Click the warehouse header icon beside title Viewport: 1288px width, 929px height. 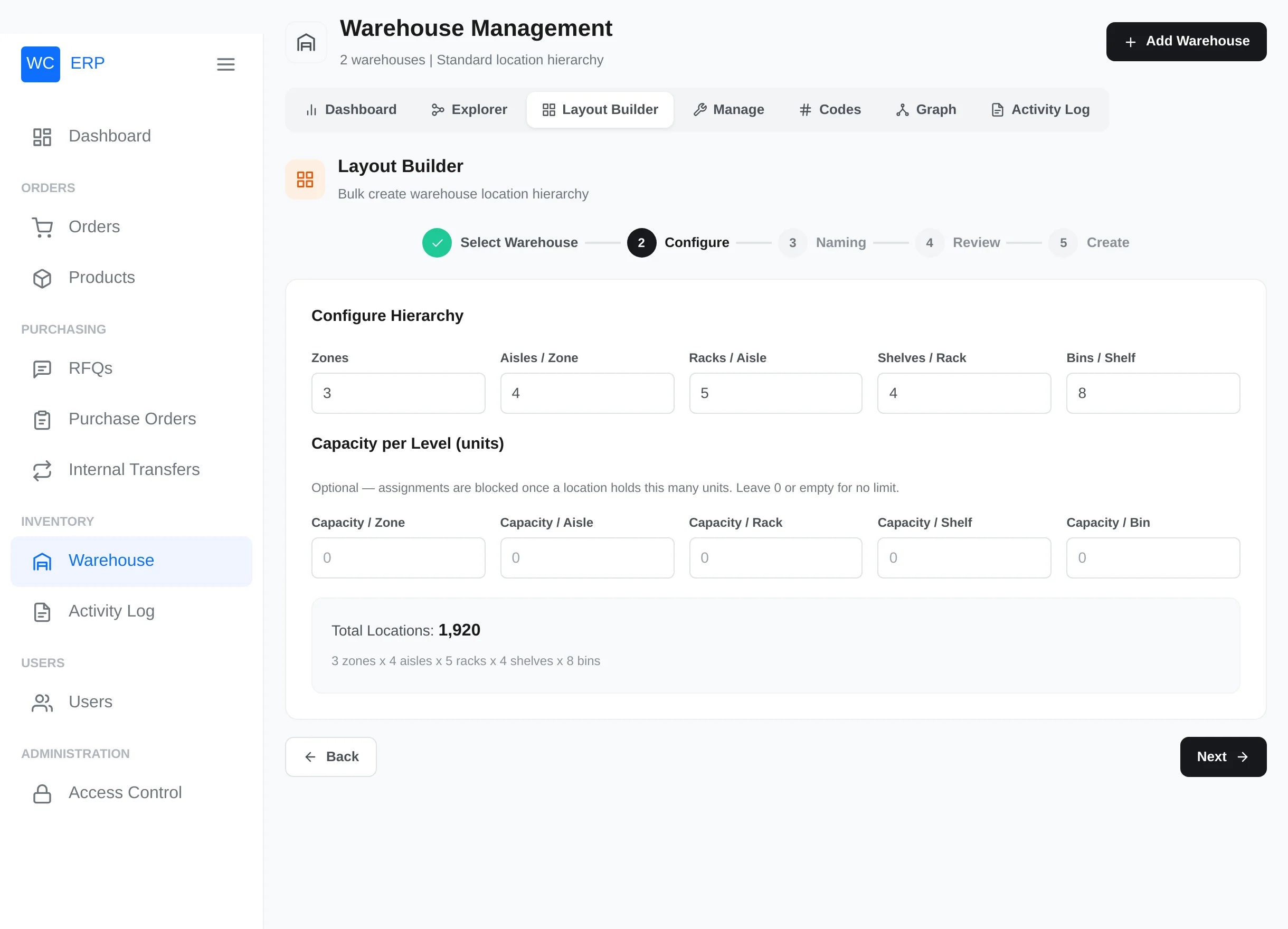[x=306, y=43]
